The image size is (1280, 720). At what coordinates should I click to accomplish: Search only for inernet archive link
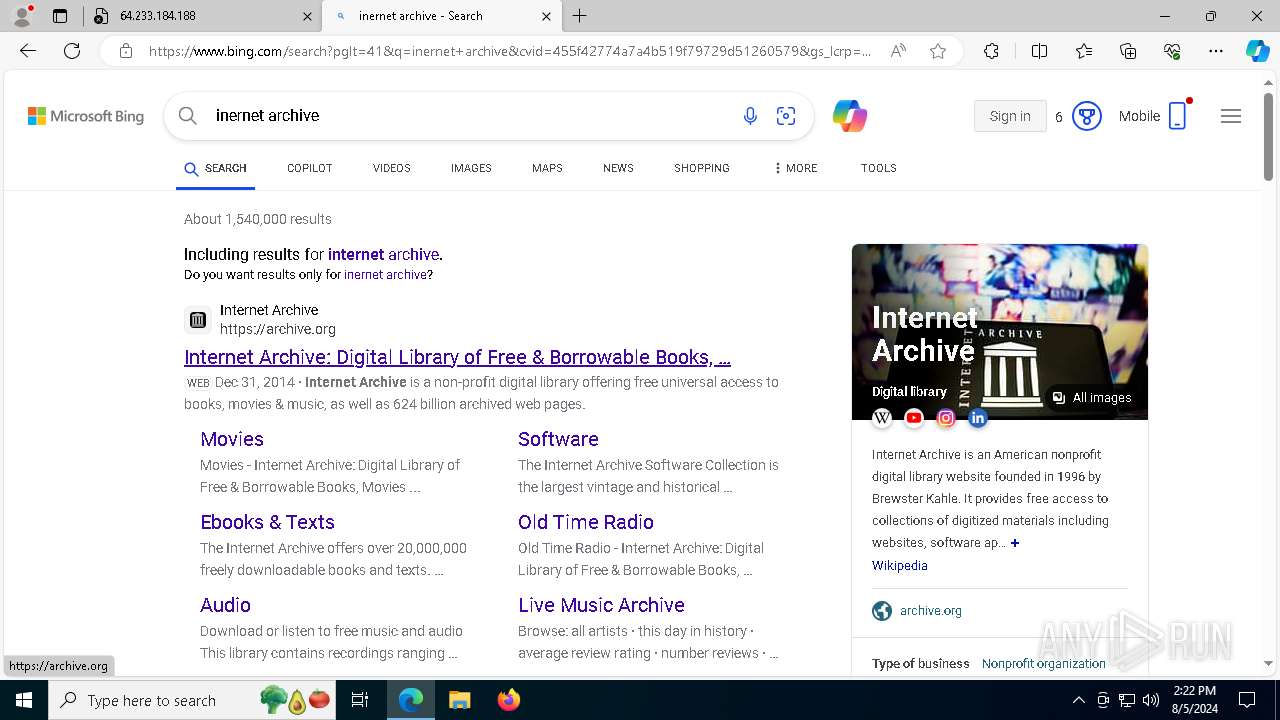click(386, 275)
